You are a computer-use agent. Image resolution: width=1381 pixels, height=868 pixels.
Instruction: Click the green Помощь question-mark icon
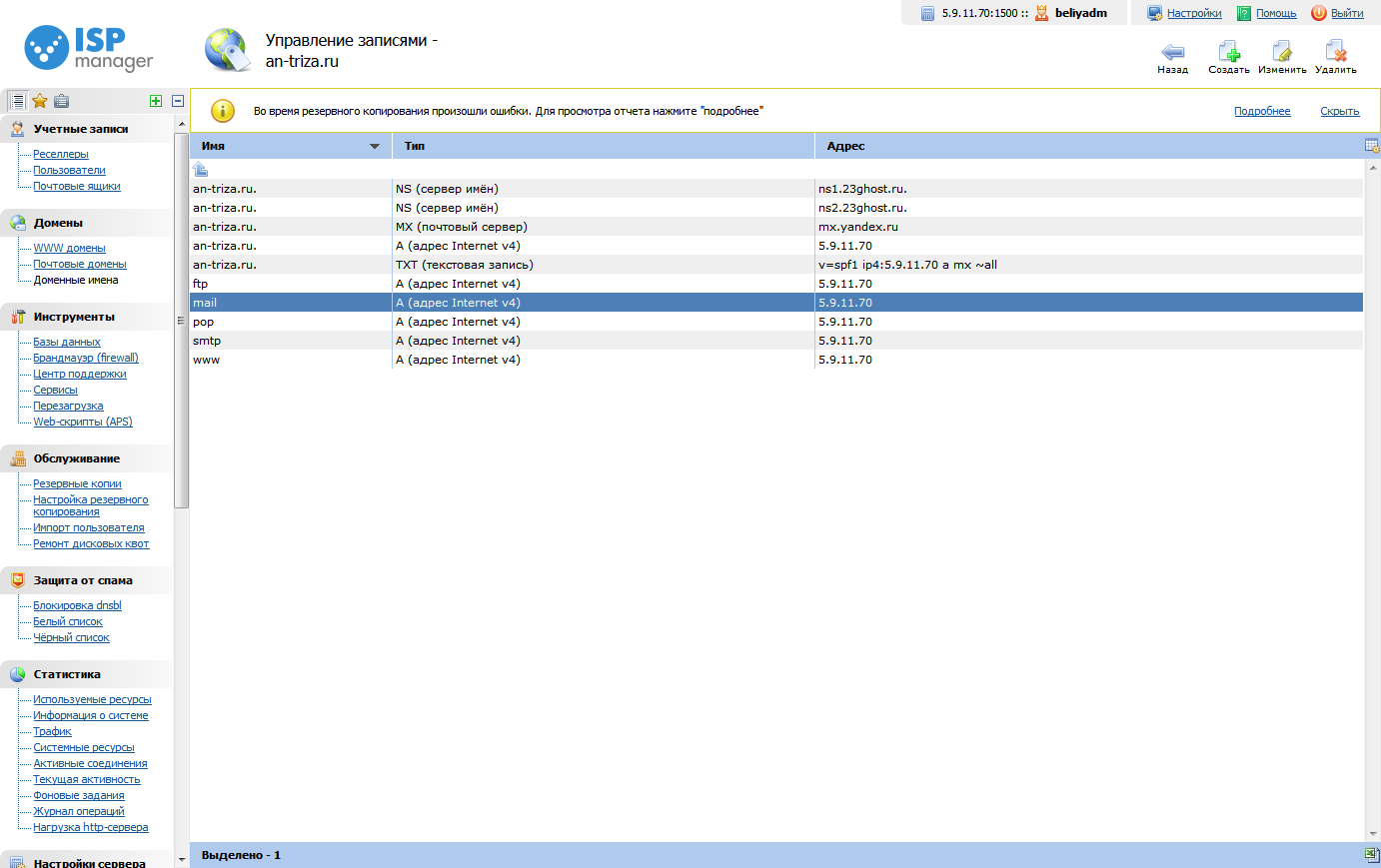pos(1244,13)
